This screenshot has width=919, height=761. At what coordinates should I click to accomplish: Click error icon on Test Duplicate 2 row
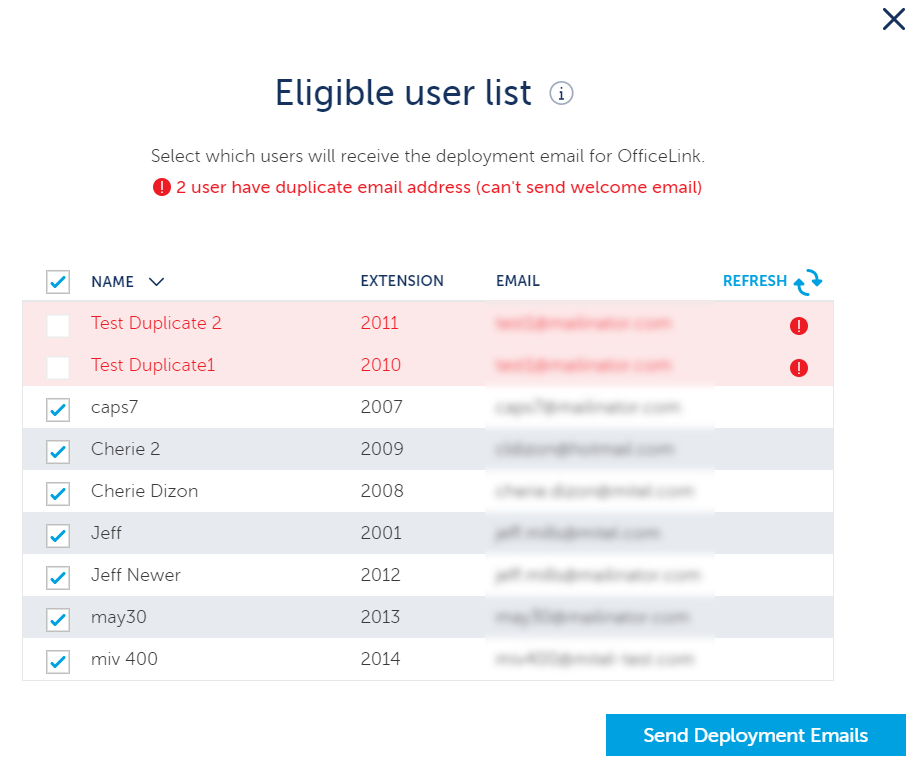798,325
